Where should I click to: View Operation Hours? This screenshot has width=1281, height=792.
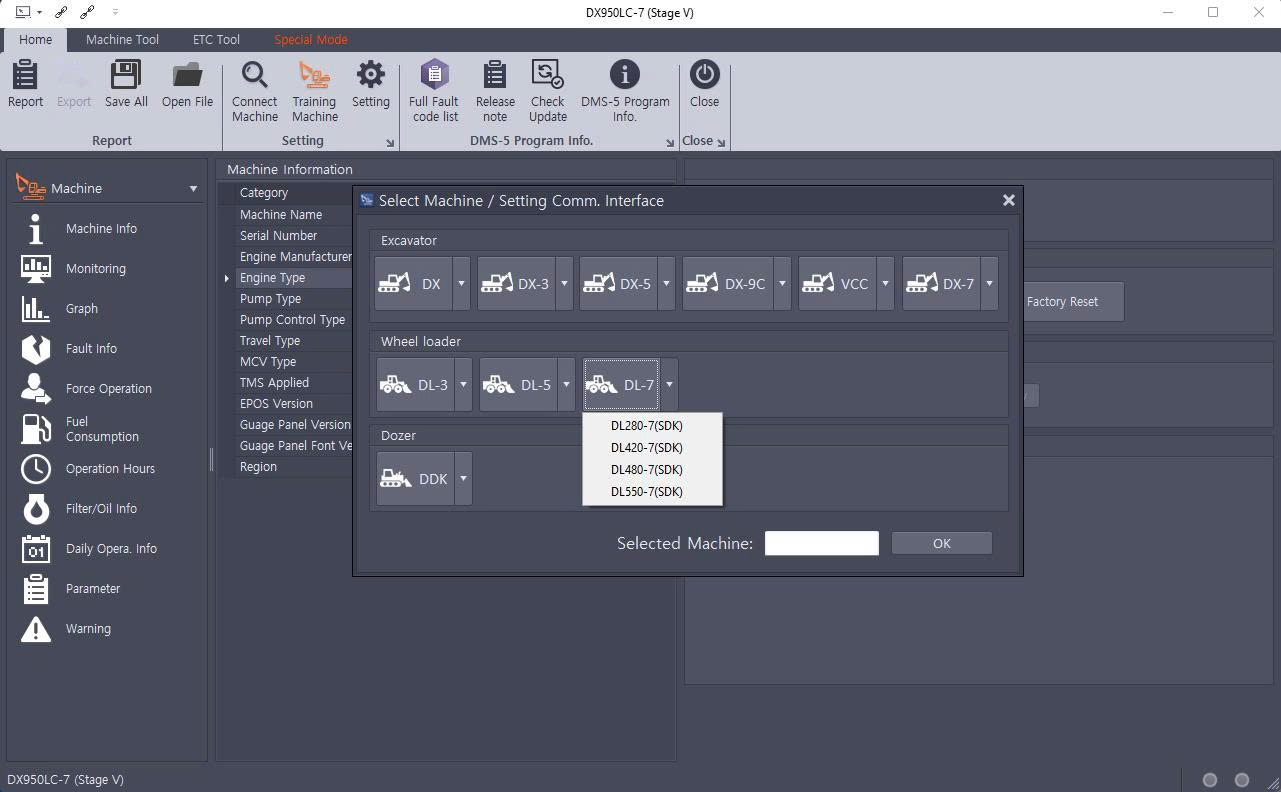(x=110, y=469)
